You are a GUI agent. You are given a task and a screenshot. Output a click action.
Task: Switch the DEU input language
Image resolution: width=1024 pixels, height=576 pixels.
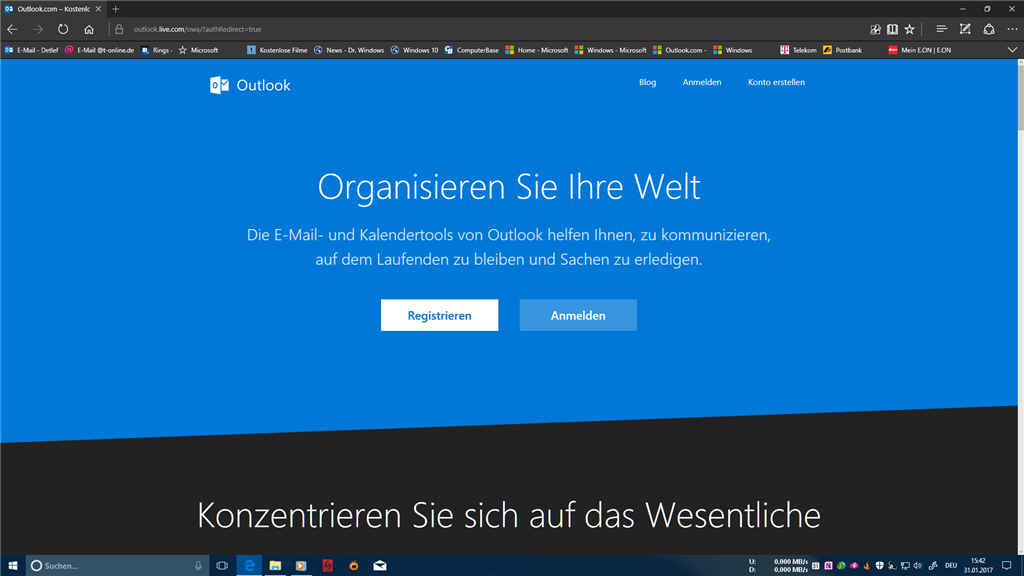(951, 566)
